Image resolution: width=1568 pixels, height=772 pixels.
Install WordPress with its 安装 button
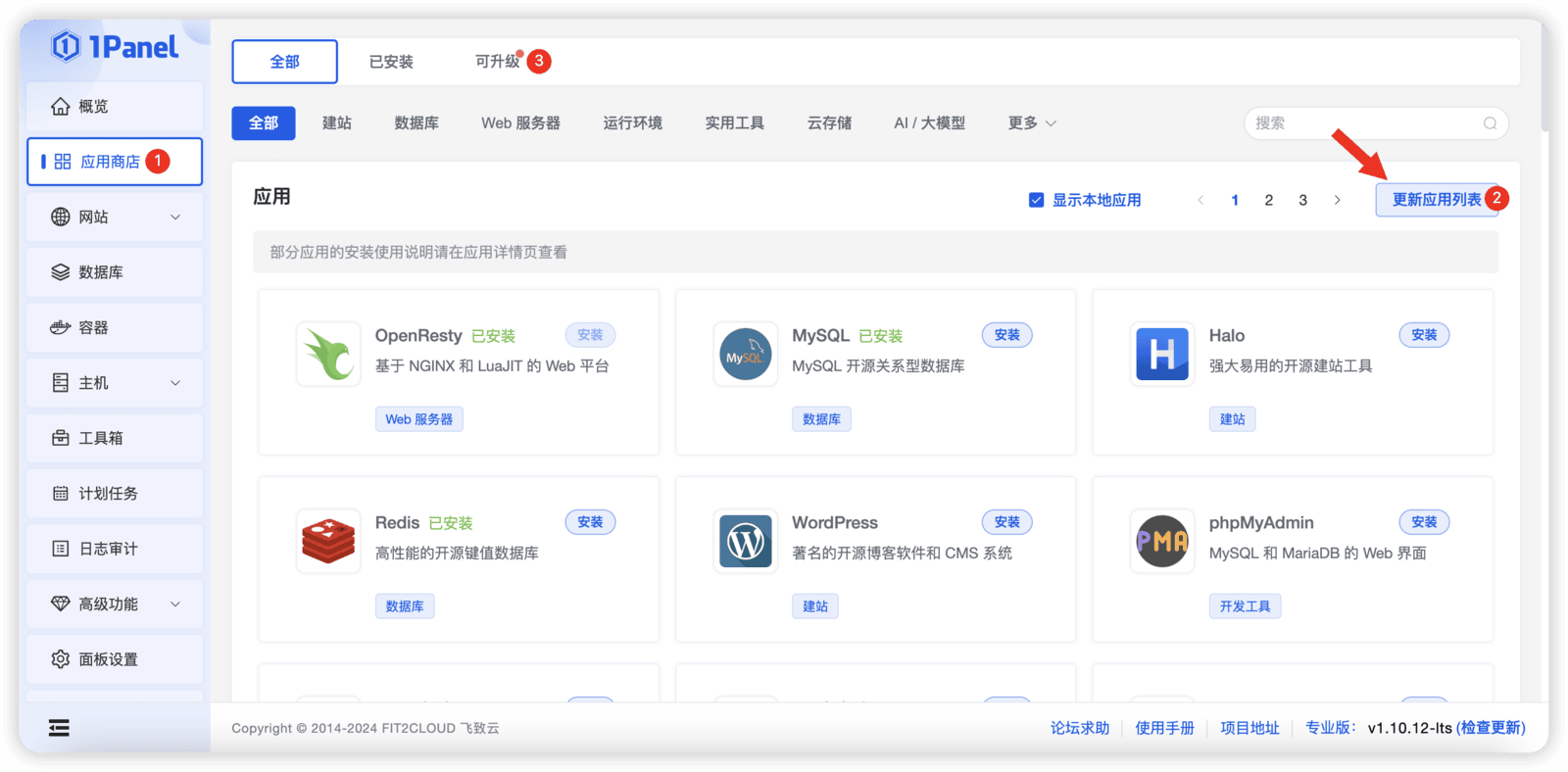[1007, 522]
